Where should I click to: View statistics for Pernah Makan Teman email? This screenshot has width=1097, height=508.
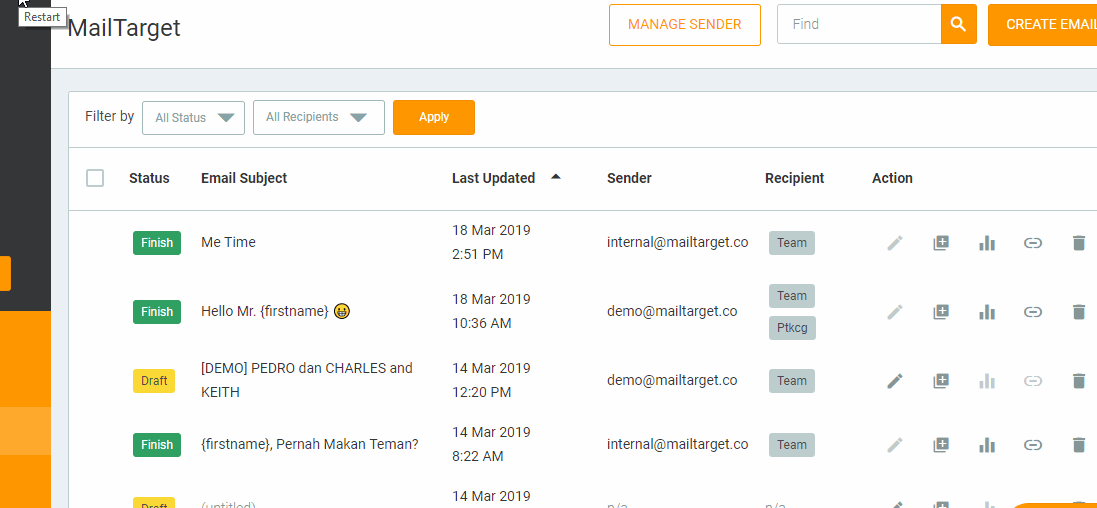987,444
